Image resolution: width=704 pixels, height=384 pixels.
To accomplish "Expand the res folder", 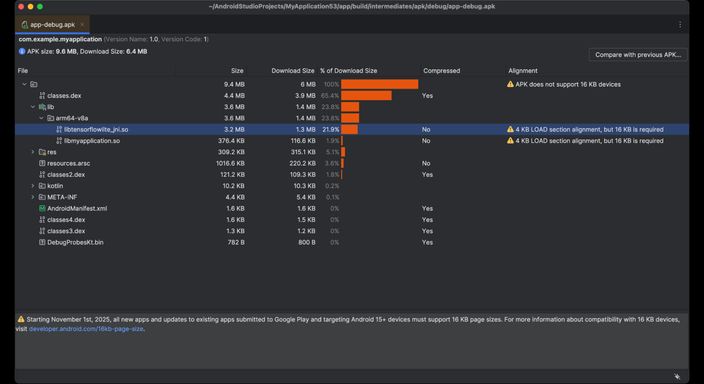I will tap(33, 152).
